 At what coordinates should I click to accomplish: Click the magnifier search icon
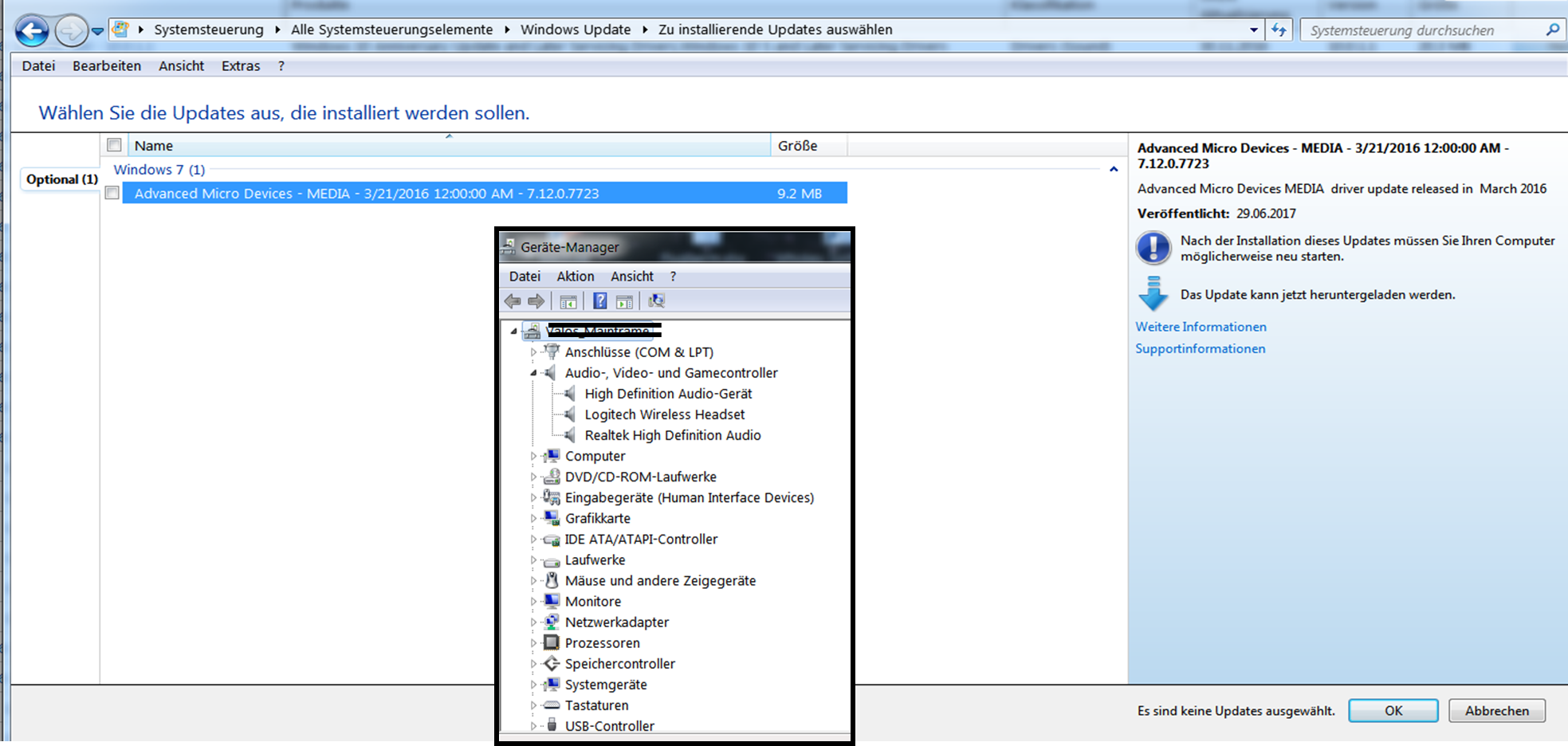(1552, 30)
